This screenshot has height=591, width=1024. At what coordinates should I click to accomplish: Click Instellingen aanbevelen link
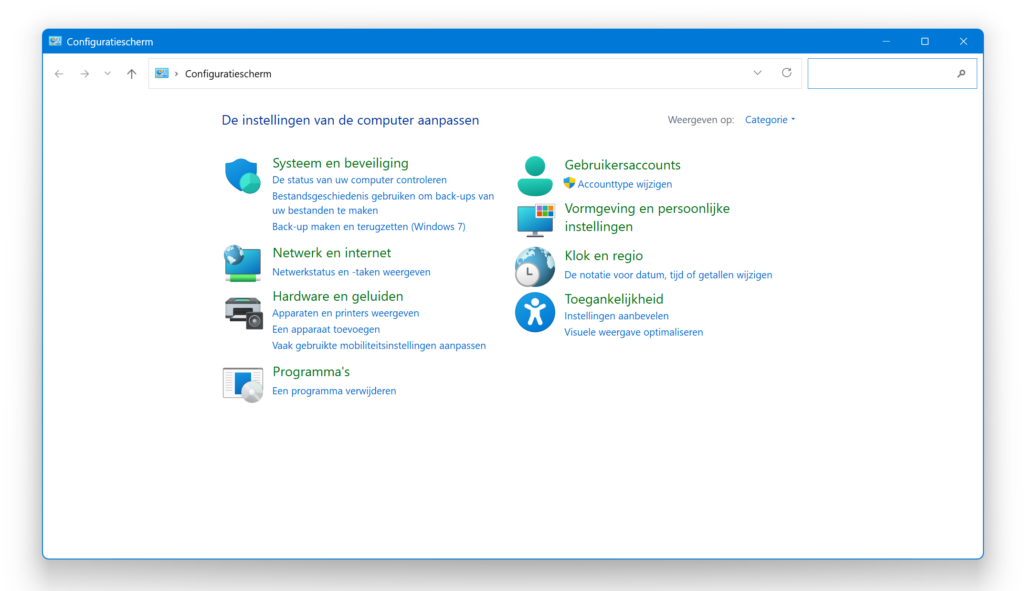point(616,315)
